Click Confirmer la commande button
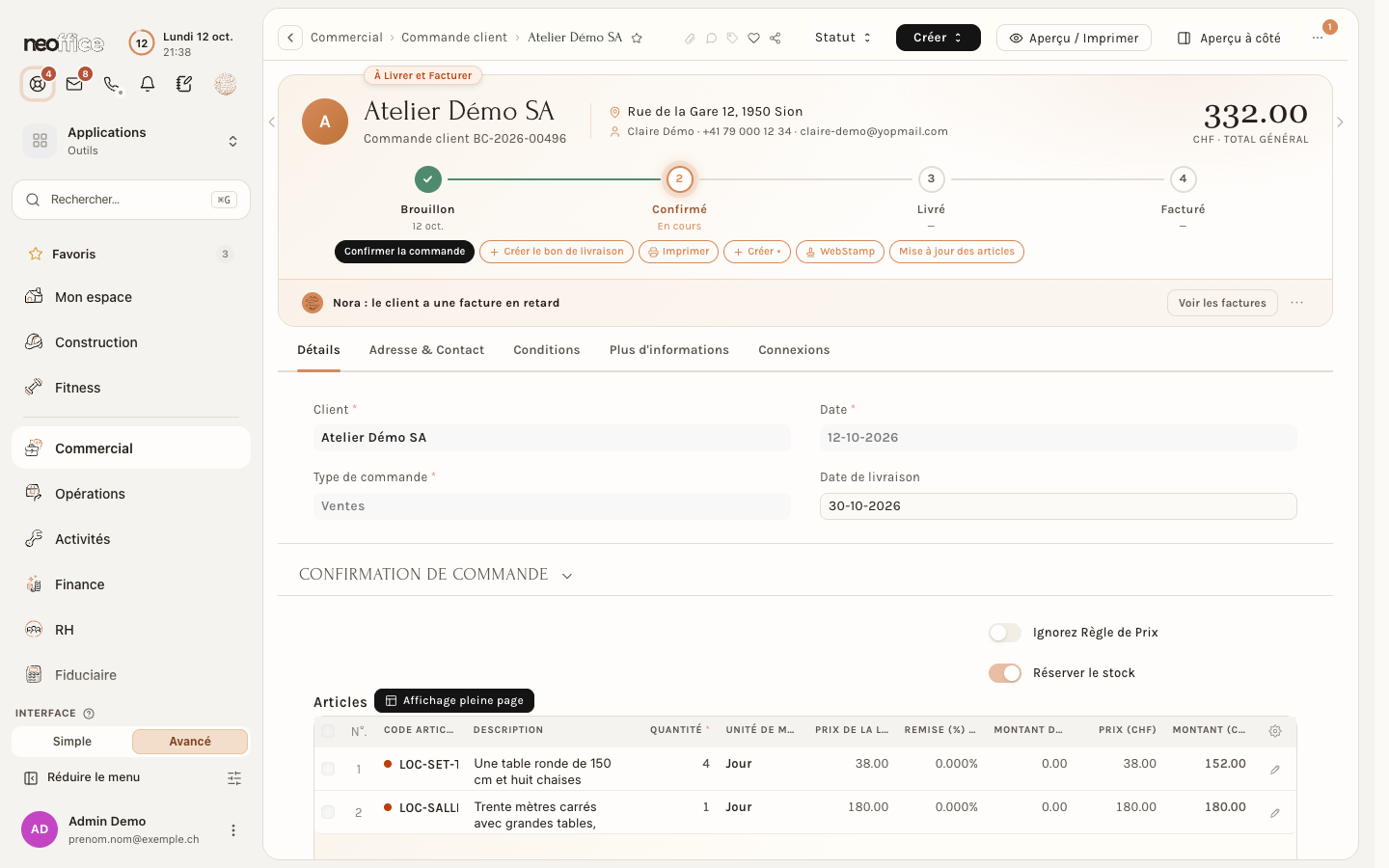1389x868 pixels. click(x=404, y=252)
